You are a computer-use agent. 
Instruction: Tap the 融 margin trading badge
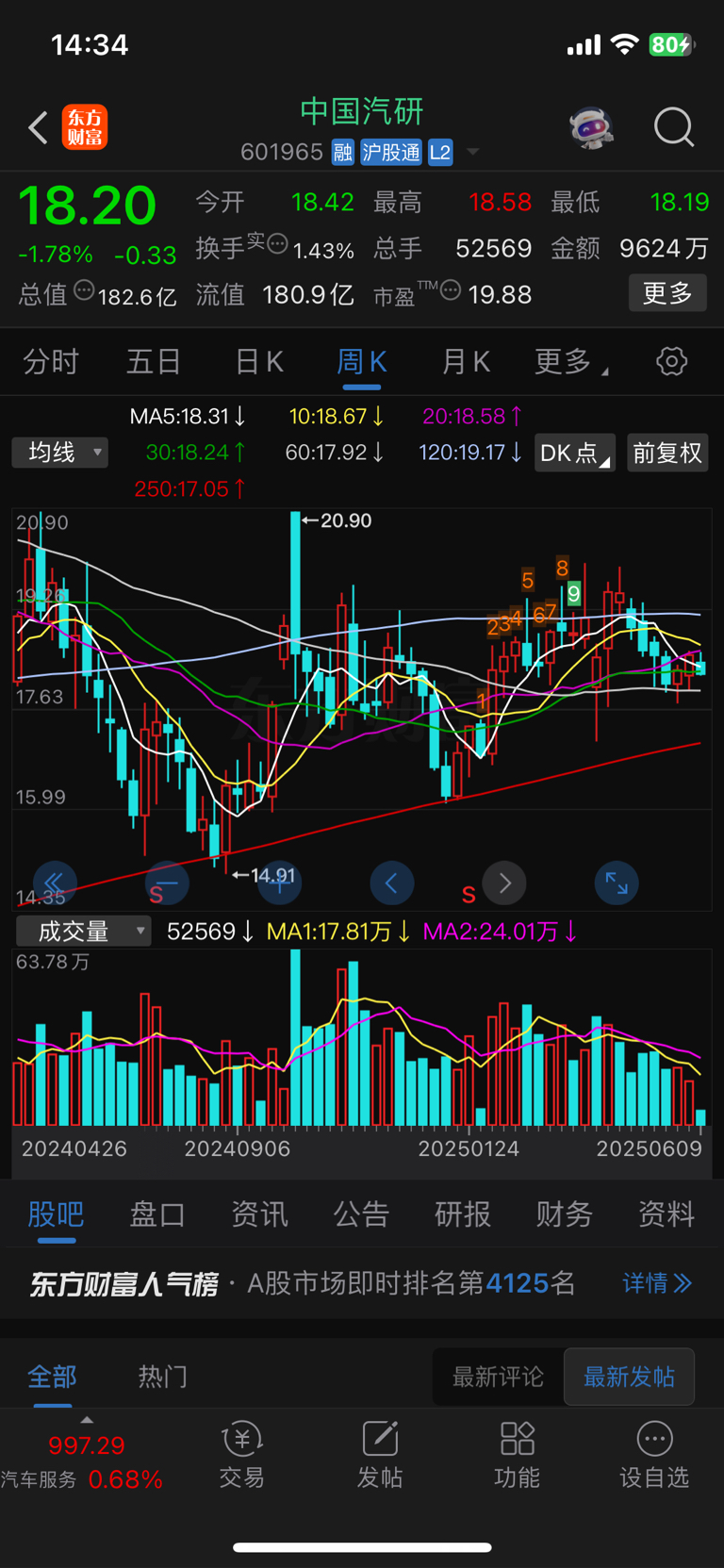coord(343,153)
